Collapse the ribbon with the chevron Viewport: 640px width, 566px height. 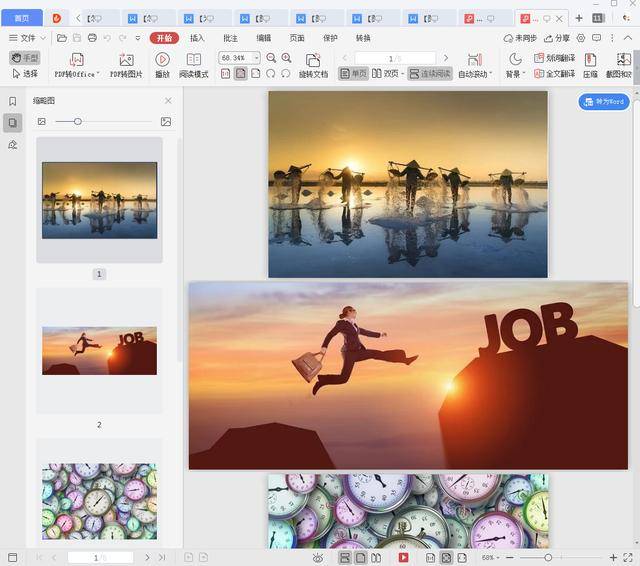[x=628, y=38]
